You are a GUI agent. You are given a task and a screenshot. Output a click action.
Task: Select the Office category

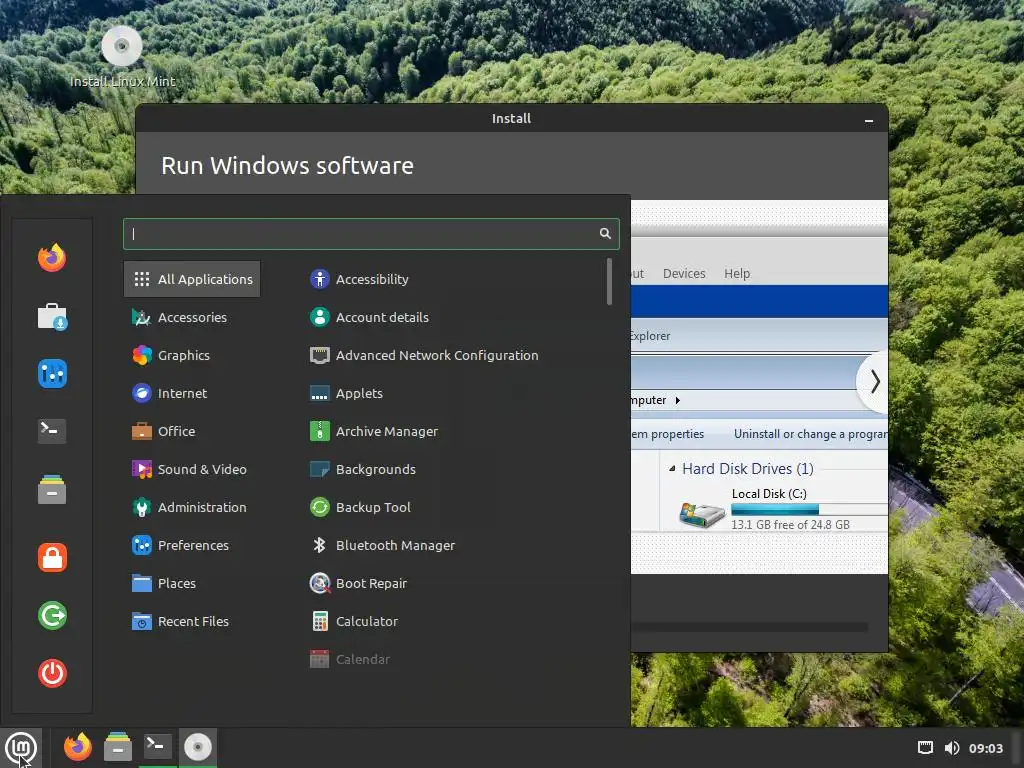point(192,431)
